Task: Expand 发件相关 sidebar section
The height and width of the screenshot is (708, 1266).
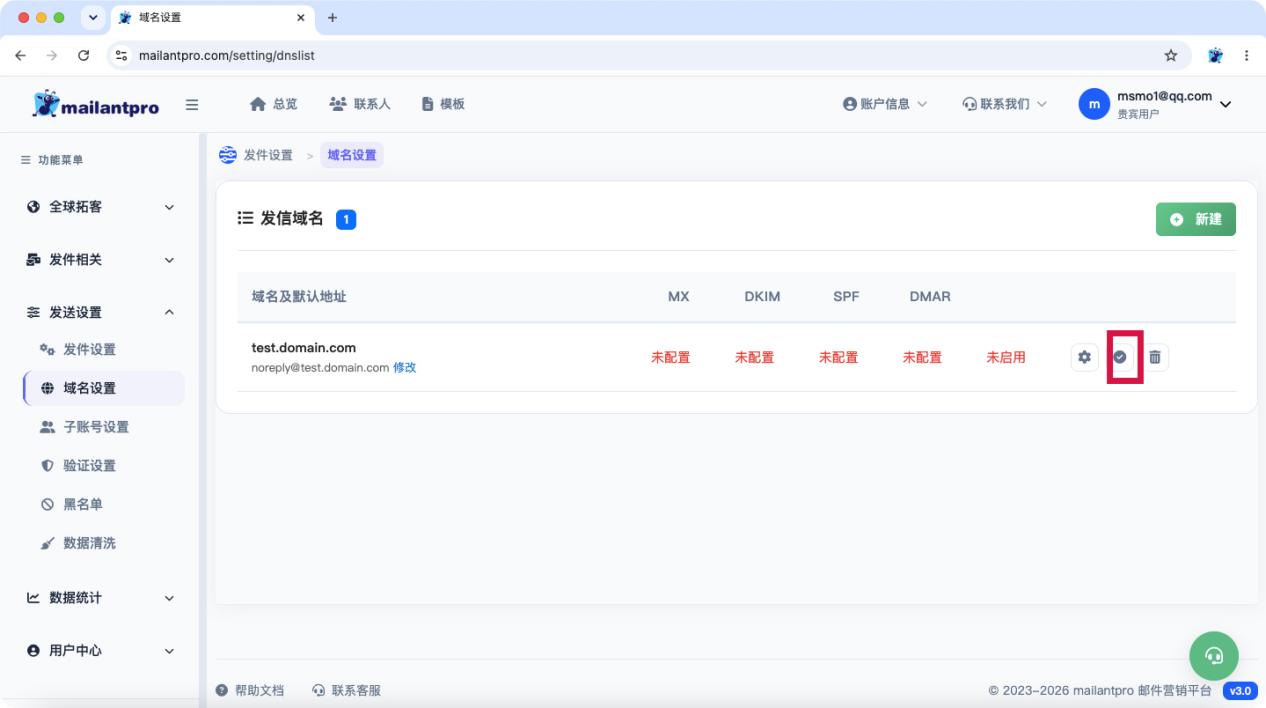Action: [x=100, y=260]
